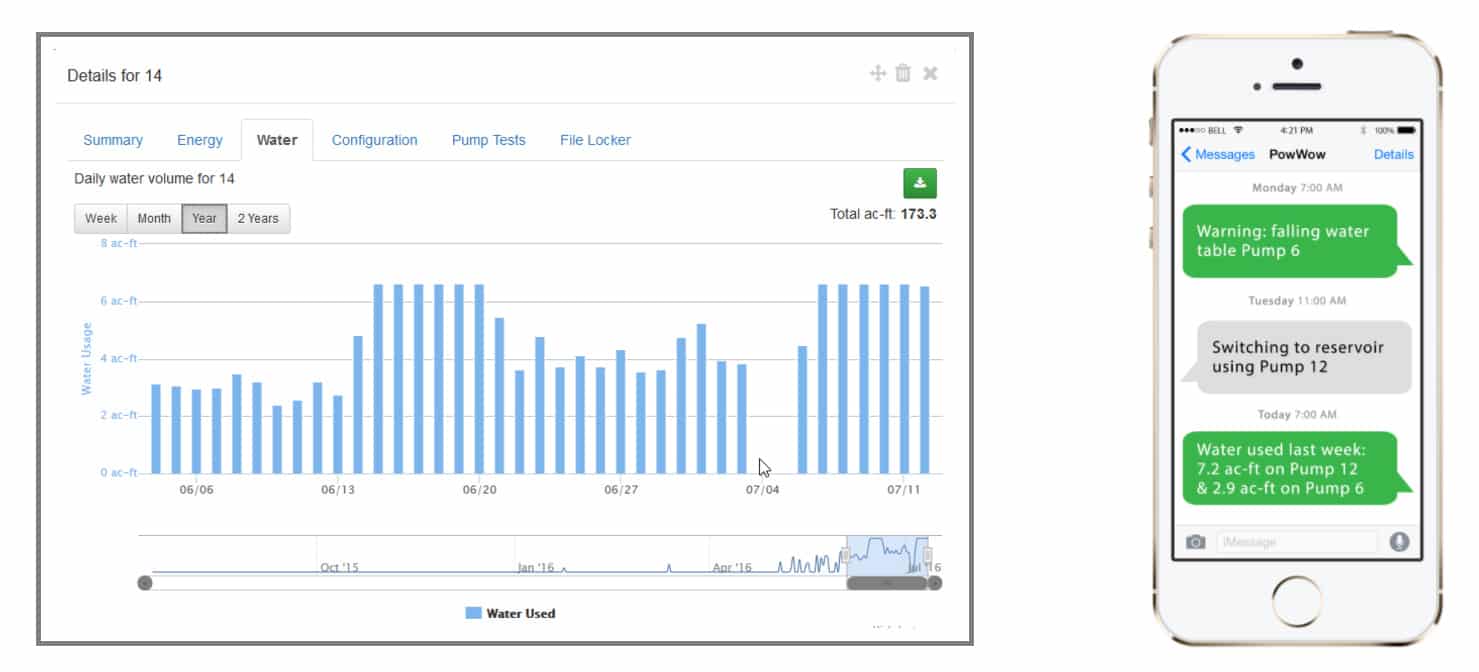Tap the Details link in the PowWow chat

1393,154
